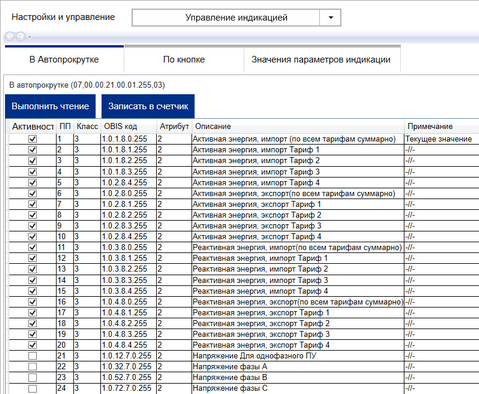479x394 pixels.
Task: Enable checkbox for Напряжение фазы С
Action: click(33, 388)
